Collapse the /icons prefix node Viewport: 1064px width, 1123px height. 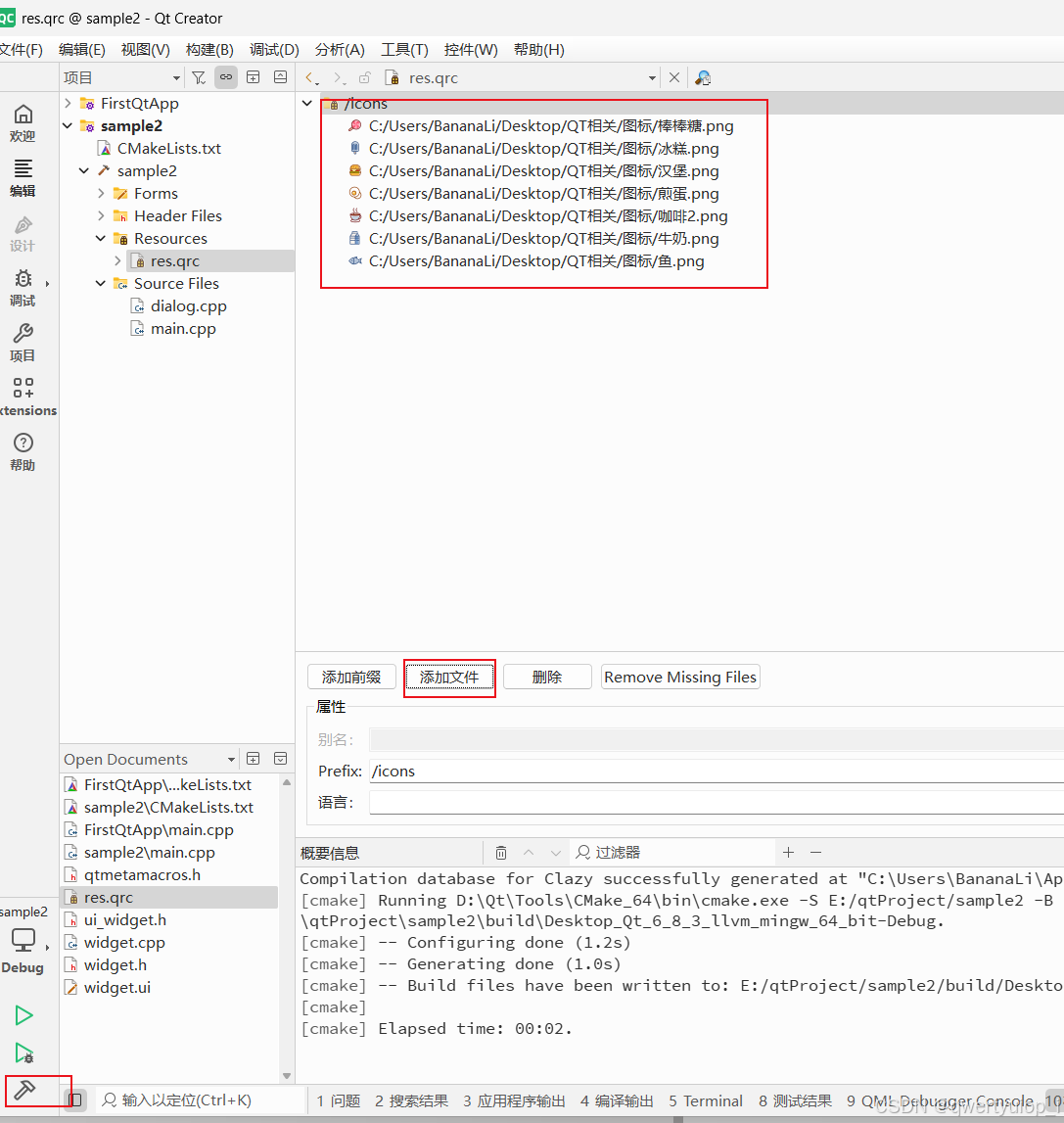click(x=307, y=103)
